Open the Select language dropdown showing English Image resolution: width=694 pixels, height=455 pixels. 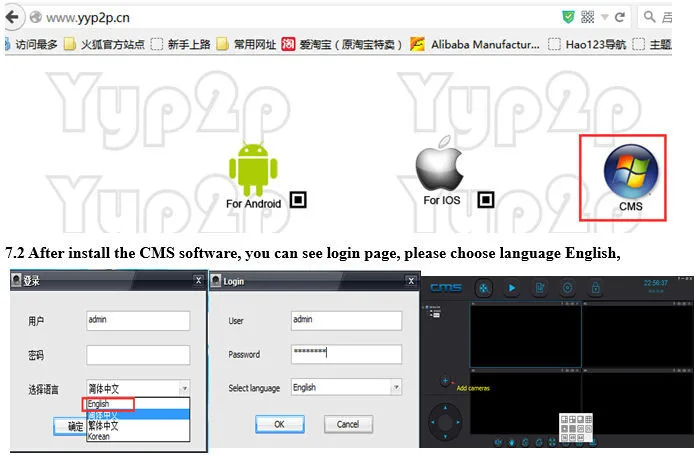tap(346, 387)
